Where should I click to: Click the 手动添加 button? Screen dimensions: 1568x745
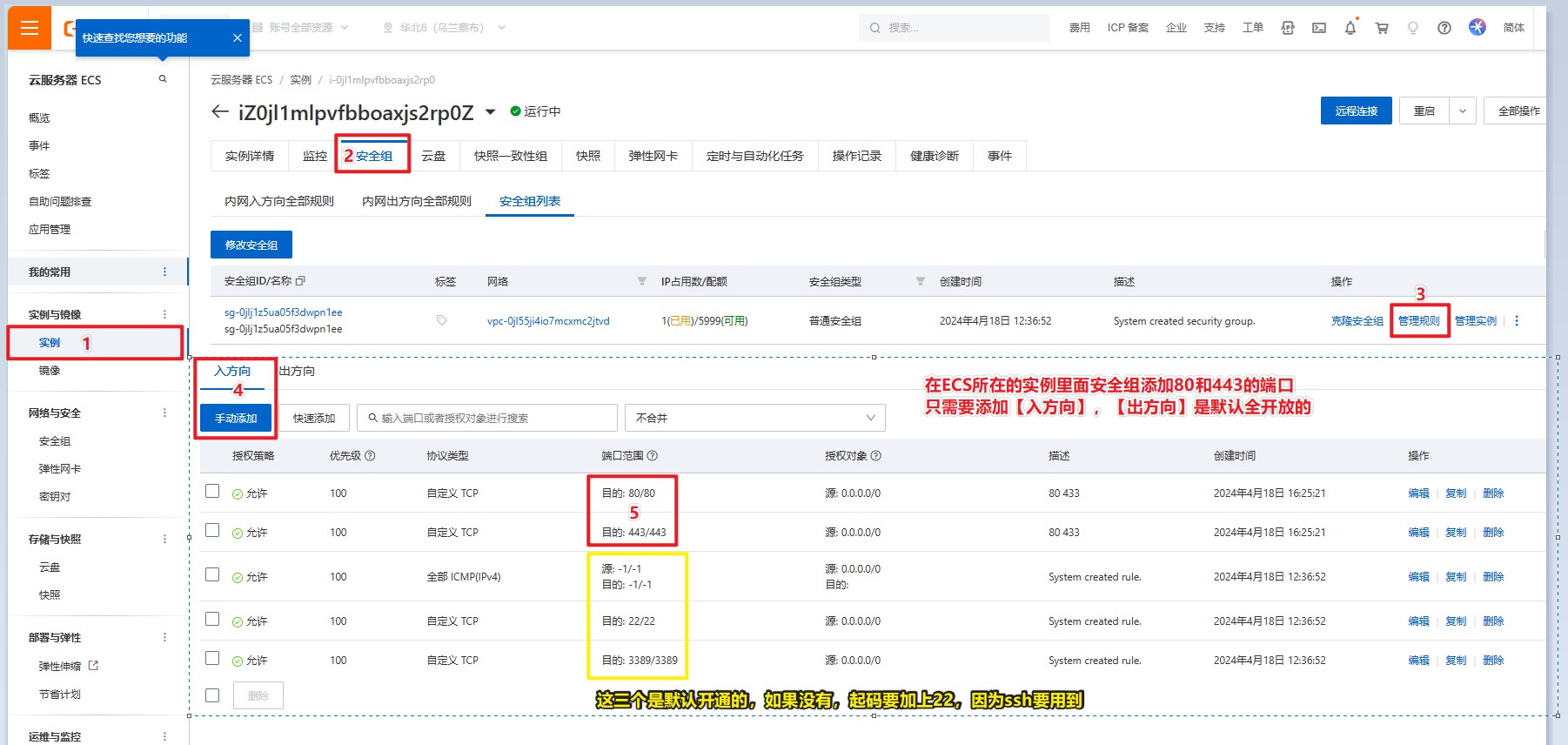tap(236, 418)
